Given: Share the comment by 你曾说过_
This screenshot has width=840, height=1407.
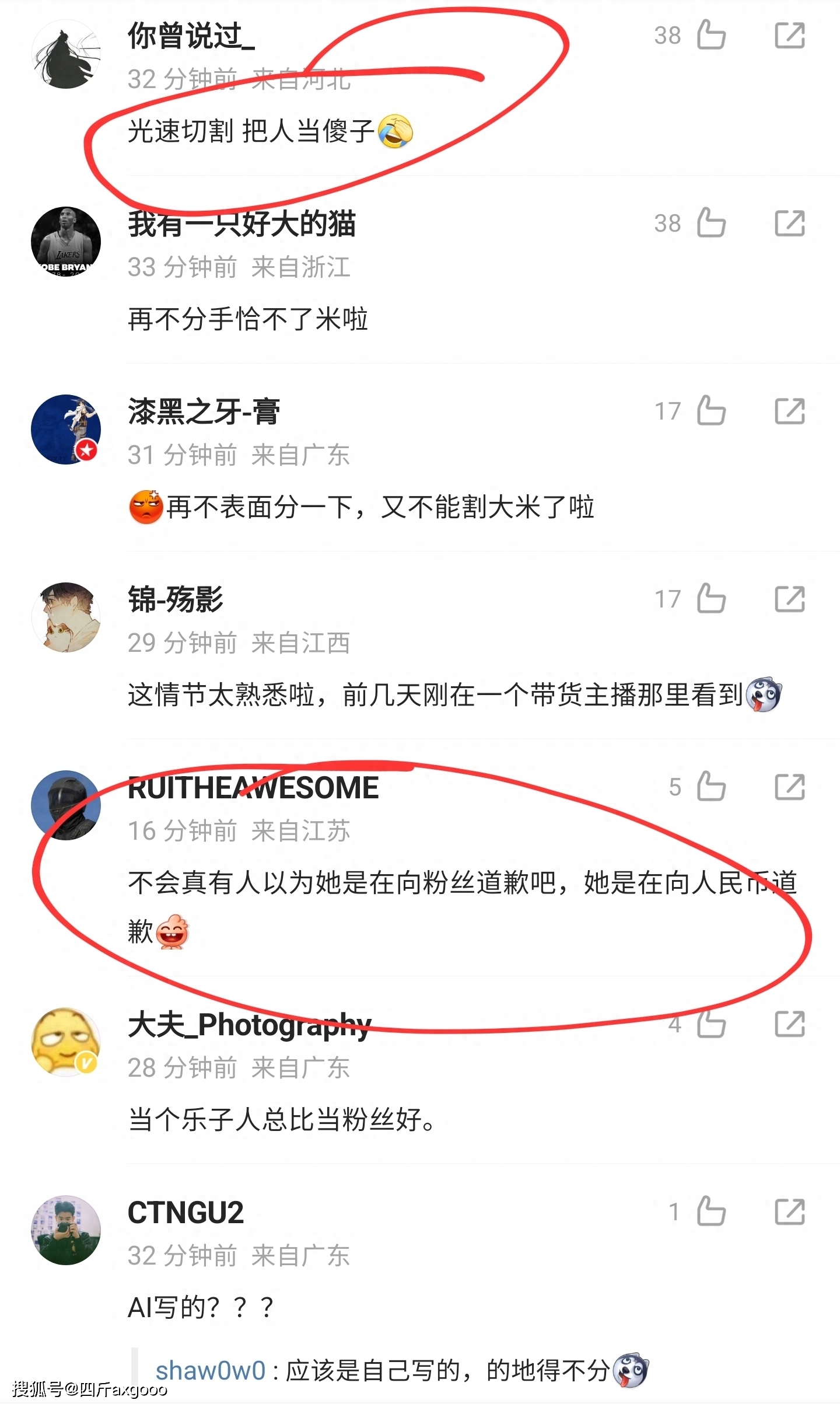Looking at the screenshot, I should [790, 35].
